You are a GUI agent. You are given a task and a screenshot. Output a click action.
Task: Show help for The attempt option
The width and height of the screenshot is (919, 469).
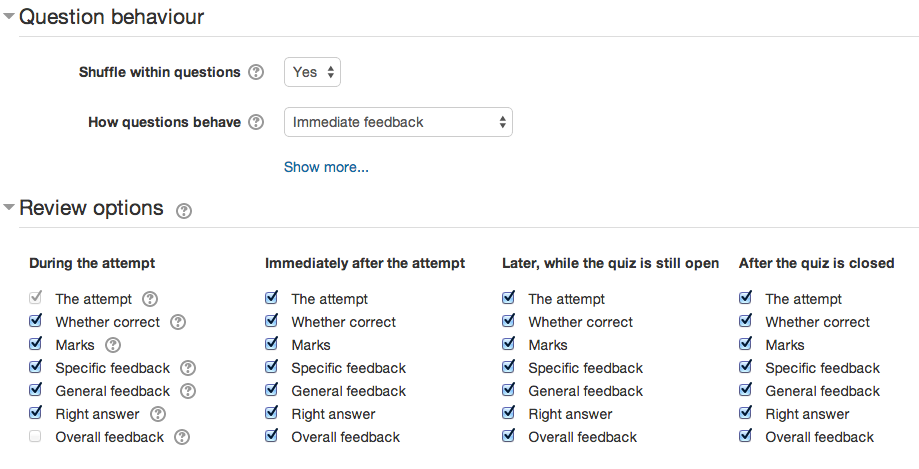[x=150, y=299]
